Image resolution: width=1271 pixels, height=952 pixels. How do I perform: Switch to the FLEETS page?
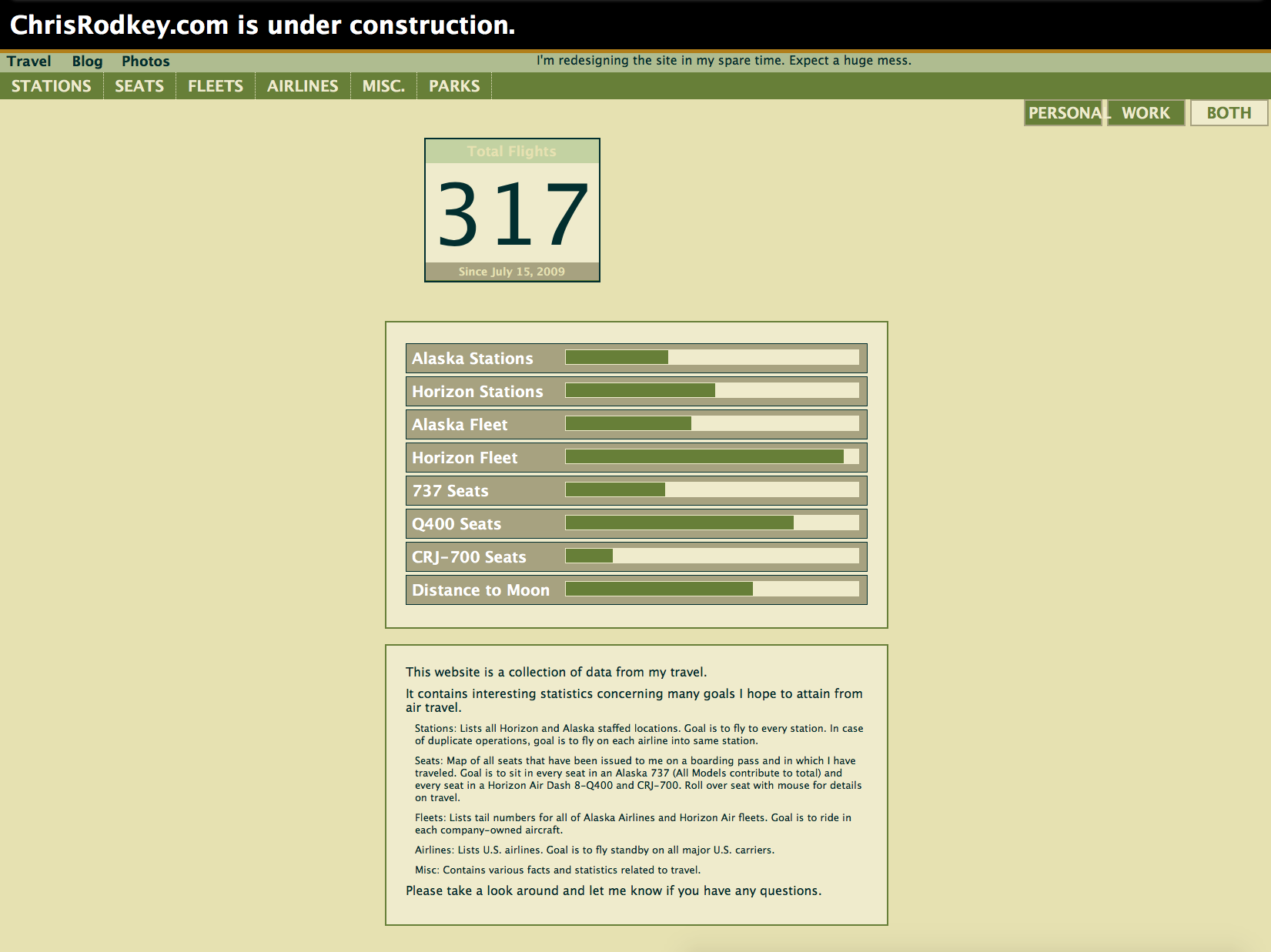coord(216,86)
